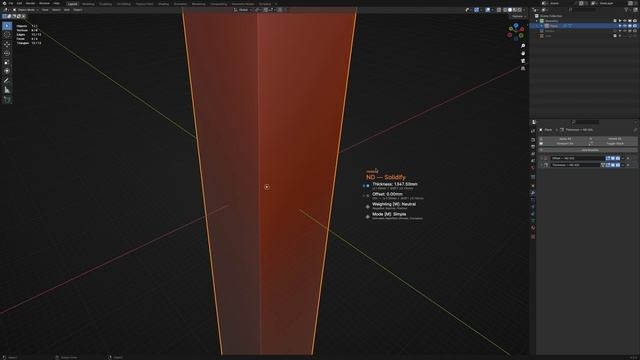
Task: Toggle render visibility for the Offset modifier
Action: point(618,158)
